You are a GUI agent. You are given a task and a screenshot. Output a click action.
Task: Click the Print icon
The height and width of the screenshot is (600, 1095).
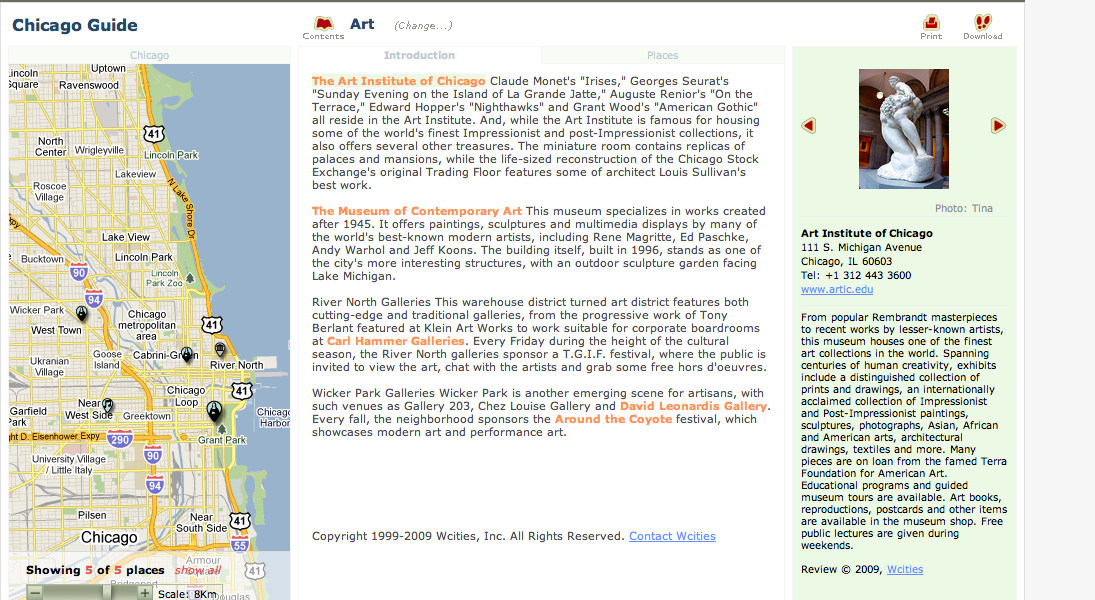click(930, 22)
